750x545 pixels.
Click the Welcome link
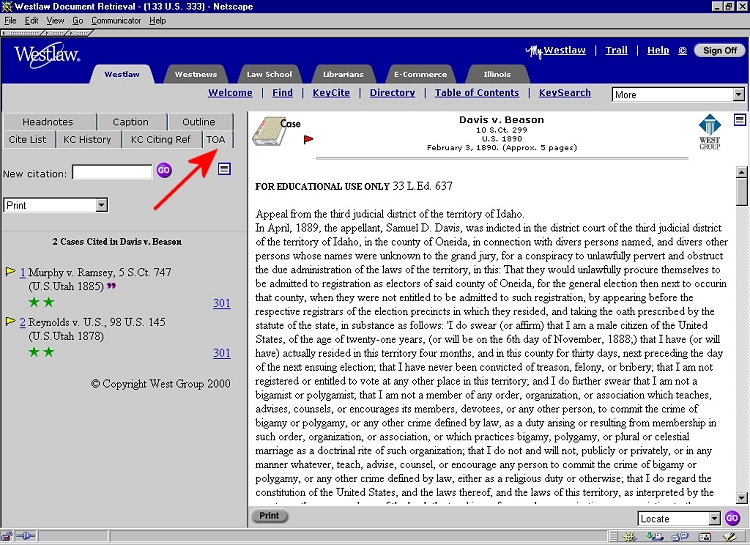click(230, 93)
